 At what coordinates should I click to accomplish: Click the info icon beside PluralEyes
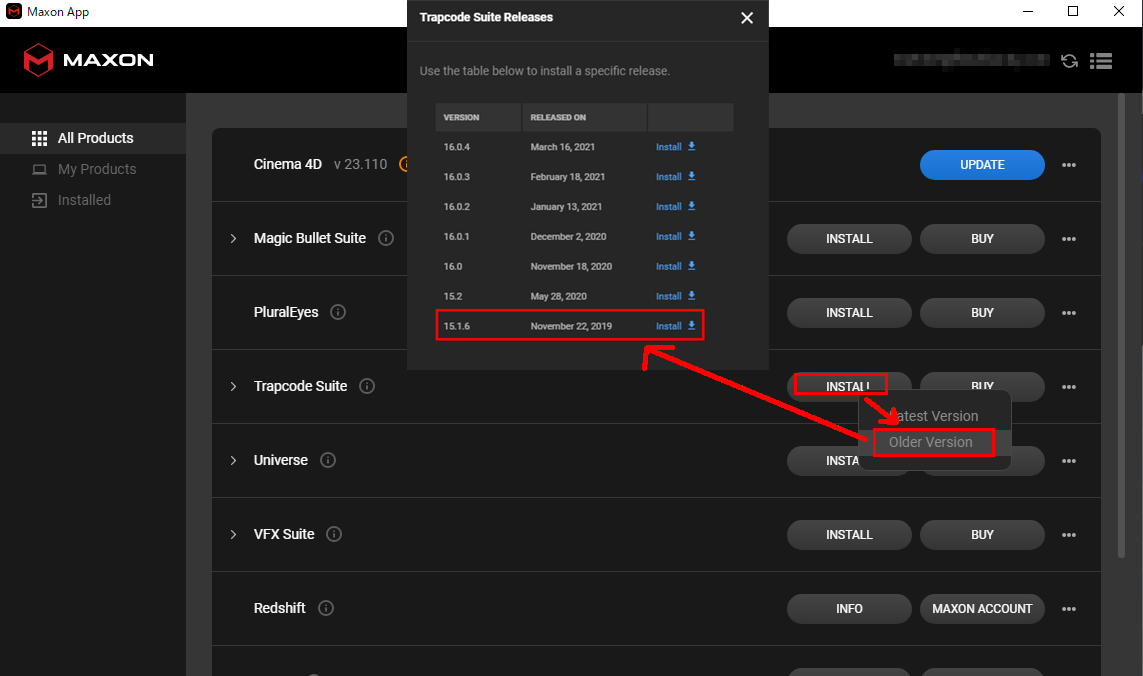tap(338, 313)
